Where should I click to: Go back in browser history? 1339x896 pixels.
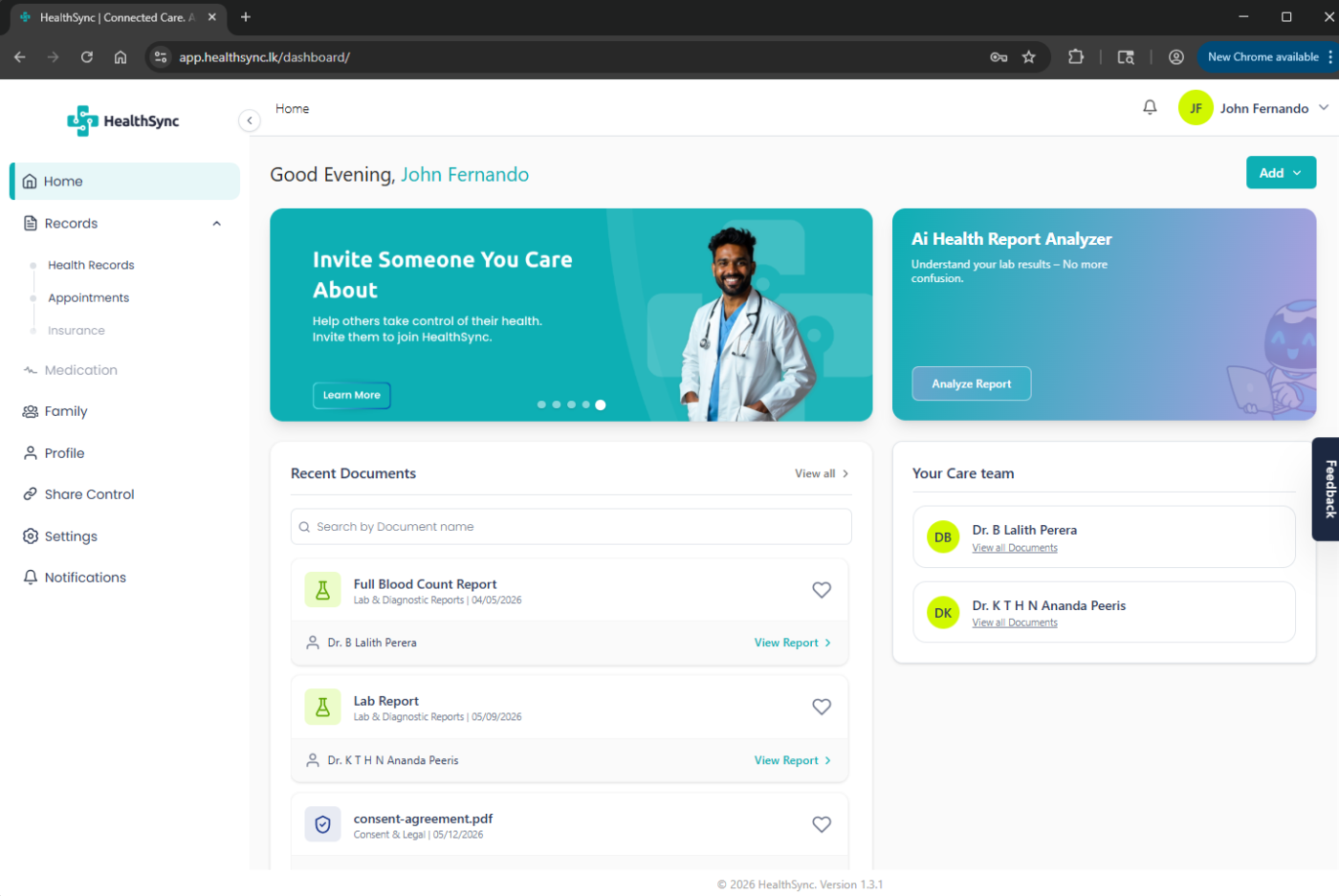[x=20, y=57]
